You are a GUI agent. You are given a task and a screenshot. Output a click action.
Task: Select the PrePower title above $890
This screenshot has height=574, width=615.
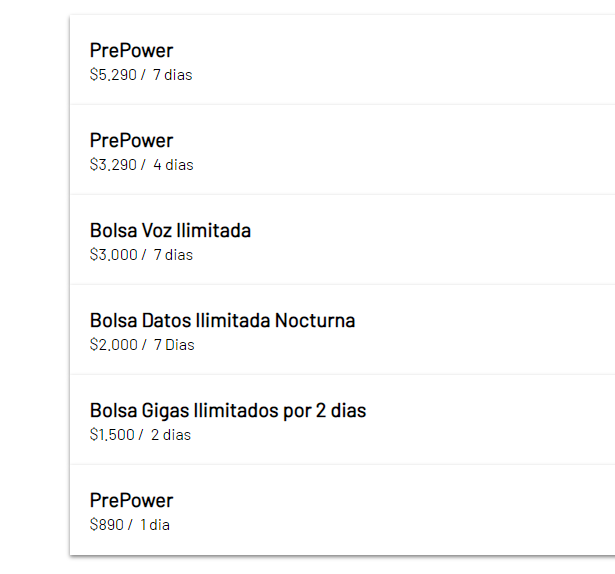point(131,501)
